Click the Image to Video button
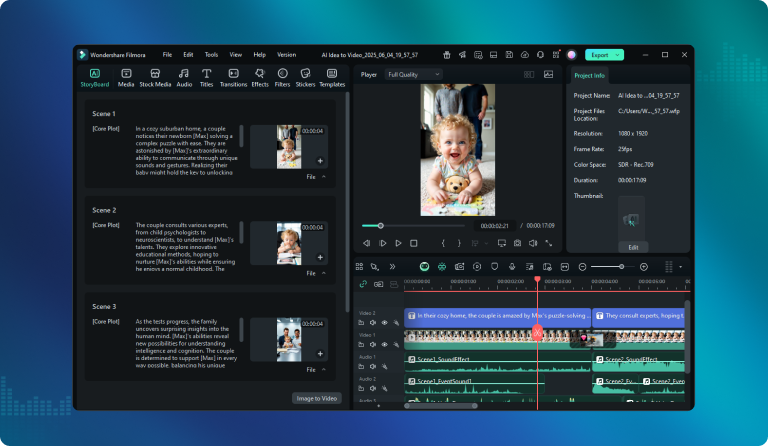 [x=317, y=399]
